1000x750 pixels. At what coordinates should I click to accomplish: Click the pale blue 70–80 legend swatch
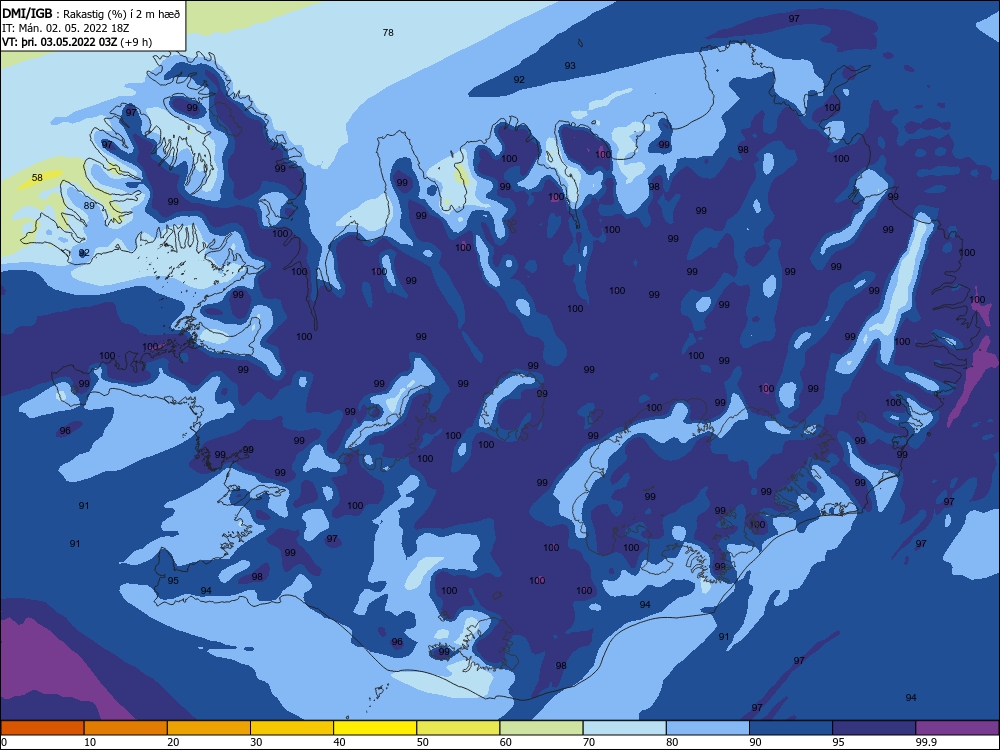click(624, 728)
